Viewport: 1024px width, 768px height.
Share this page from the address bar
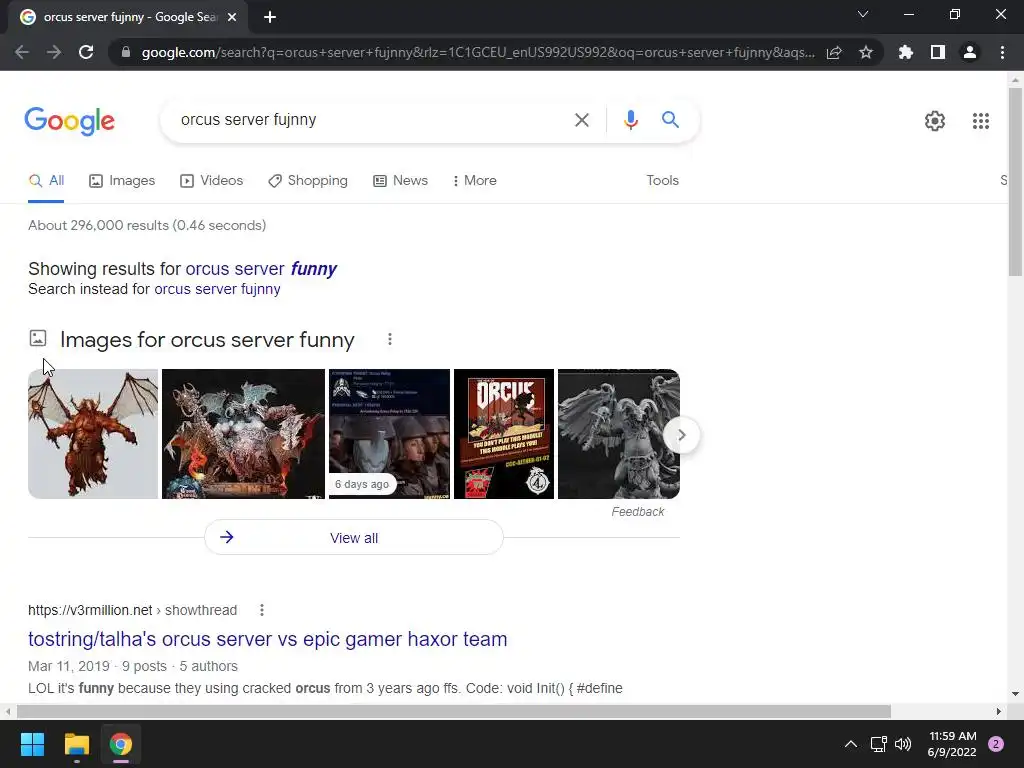834,52
